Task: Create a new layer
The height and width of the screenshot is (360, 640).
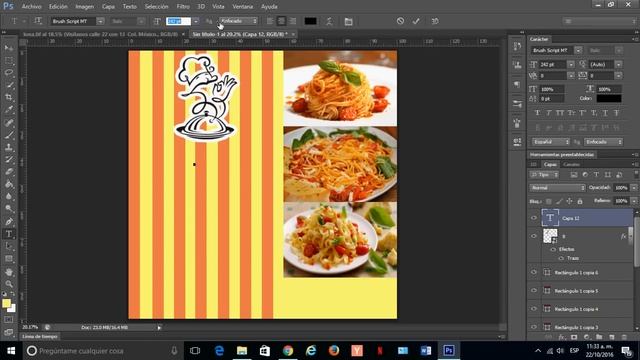Action: pos(611,337)
